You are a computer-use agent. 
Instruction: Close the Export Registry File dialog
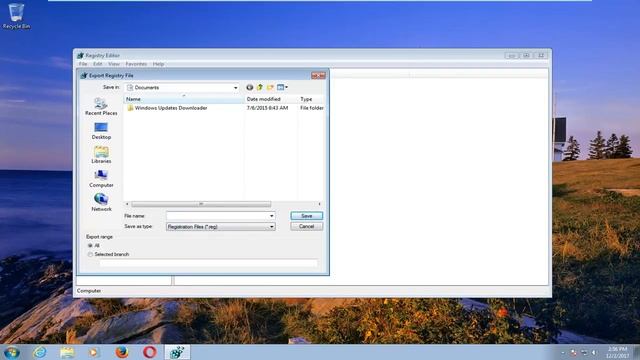[x=318, y=76]
